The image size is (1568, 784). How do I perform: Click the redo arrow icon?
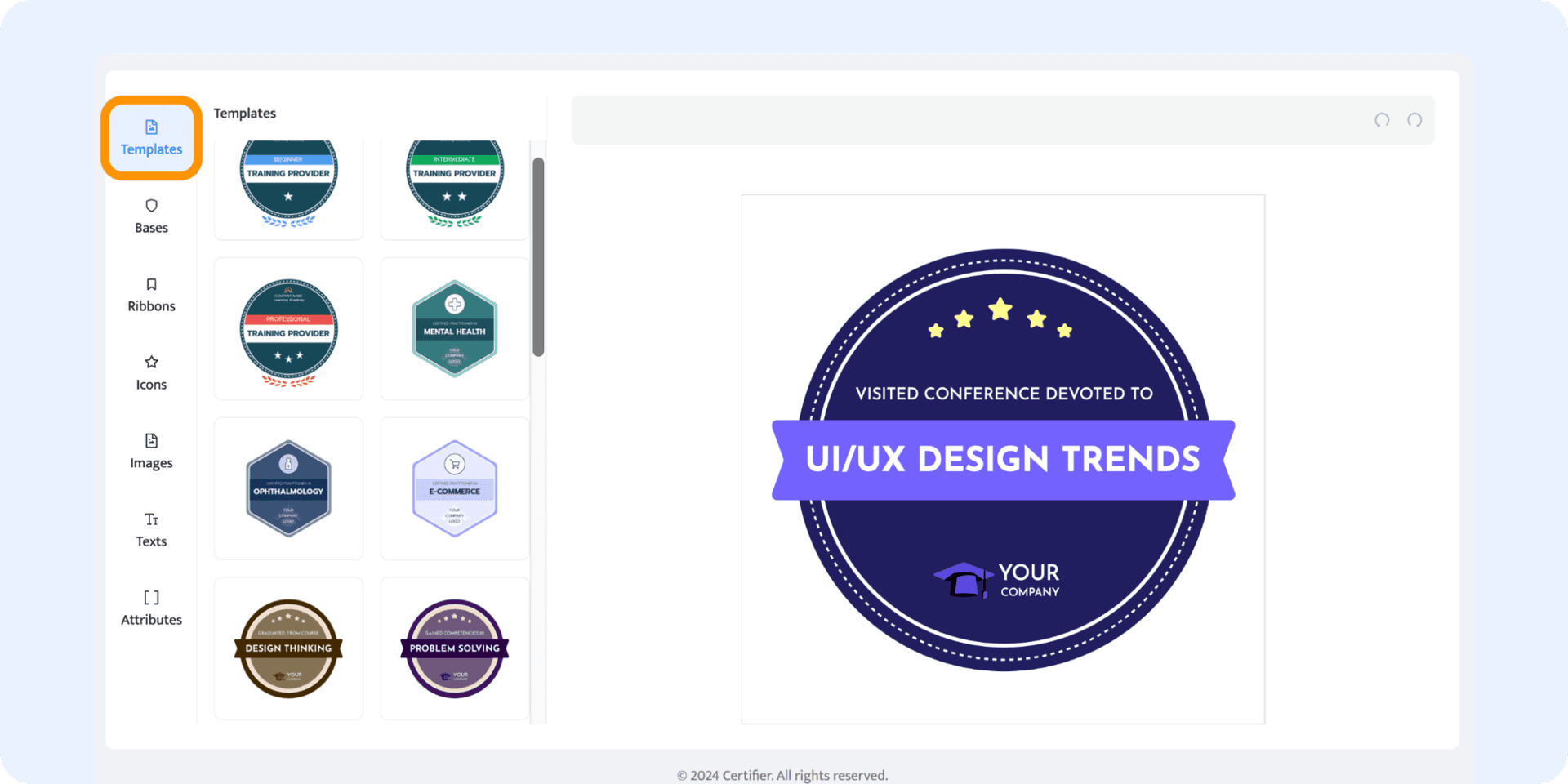pyautogui.click(x=1414, y=121)
